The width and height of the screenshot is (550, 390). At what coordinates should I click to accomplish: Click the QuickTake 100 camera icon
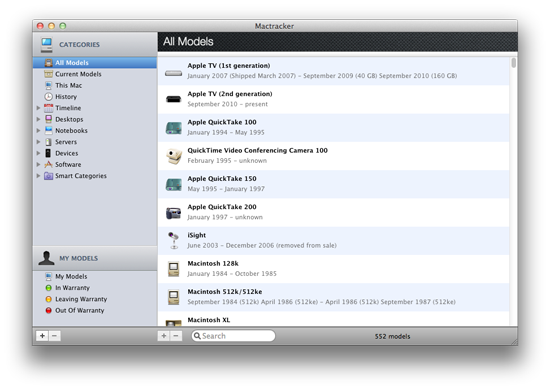click(174, 128)
